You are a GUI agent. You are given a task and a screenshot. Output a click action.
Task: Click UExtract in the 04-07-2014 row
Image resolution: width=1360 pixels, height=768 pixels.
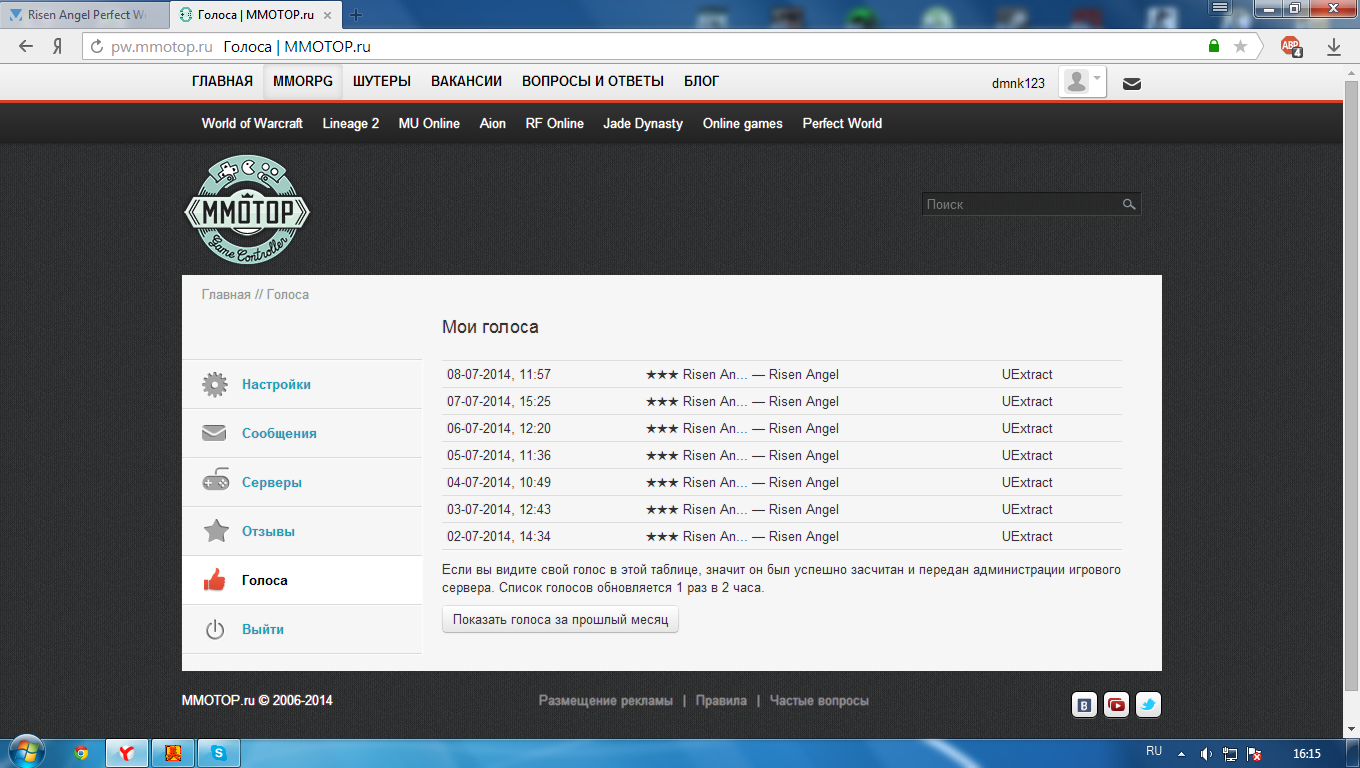click(x=1027, y=483)
